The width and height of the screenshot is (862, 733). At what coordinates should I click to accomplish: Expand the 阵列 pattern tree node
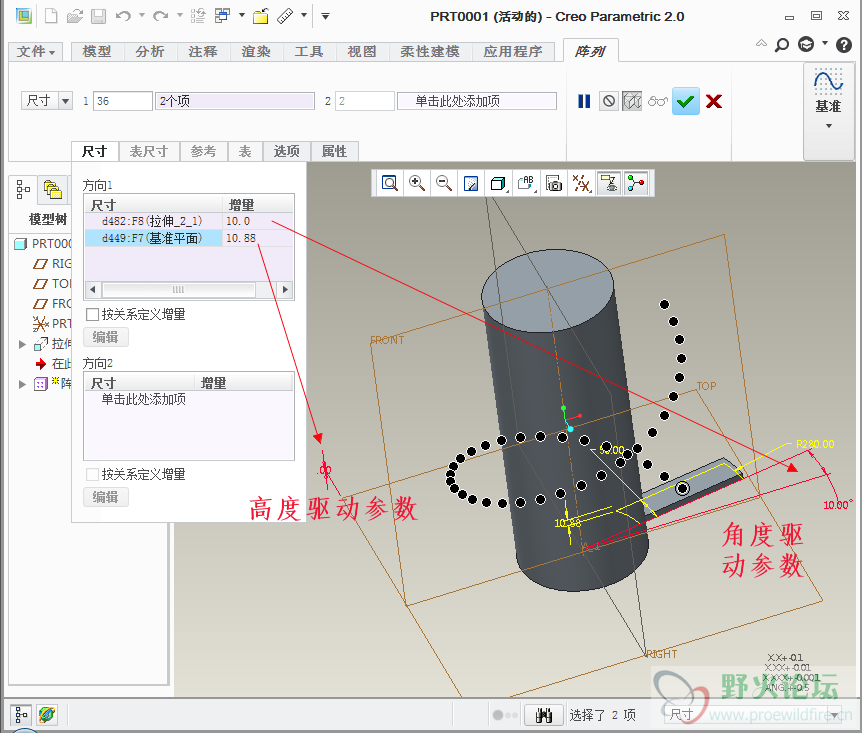pyautogui.click(x=23, y=384)
